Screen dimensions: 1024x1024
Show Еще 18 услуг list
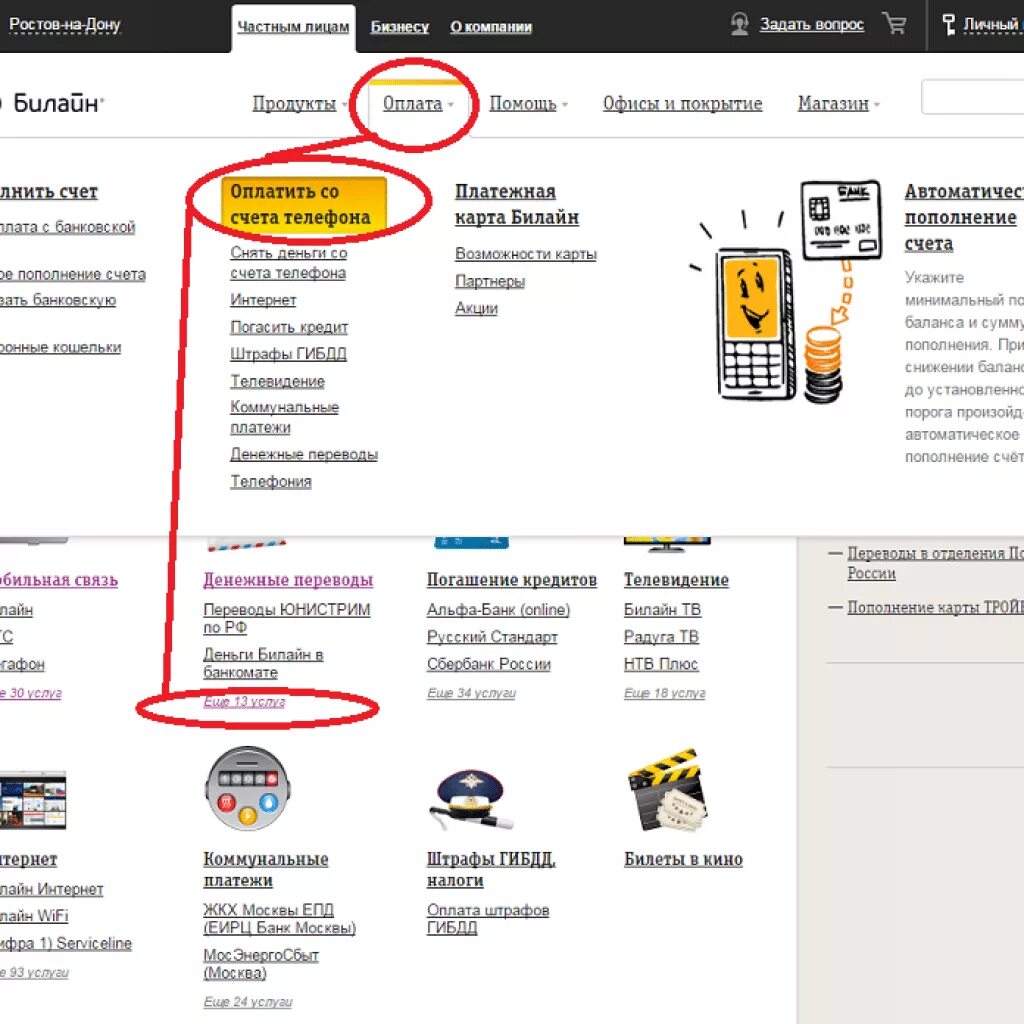click(664, 693)
